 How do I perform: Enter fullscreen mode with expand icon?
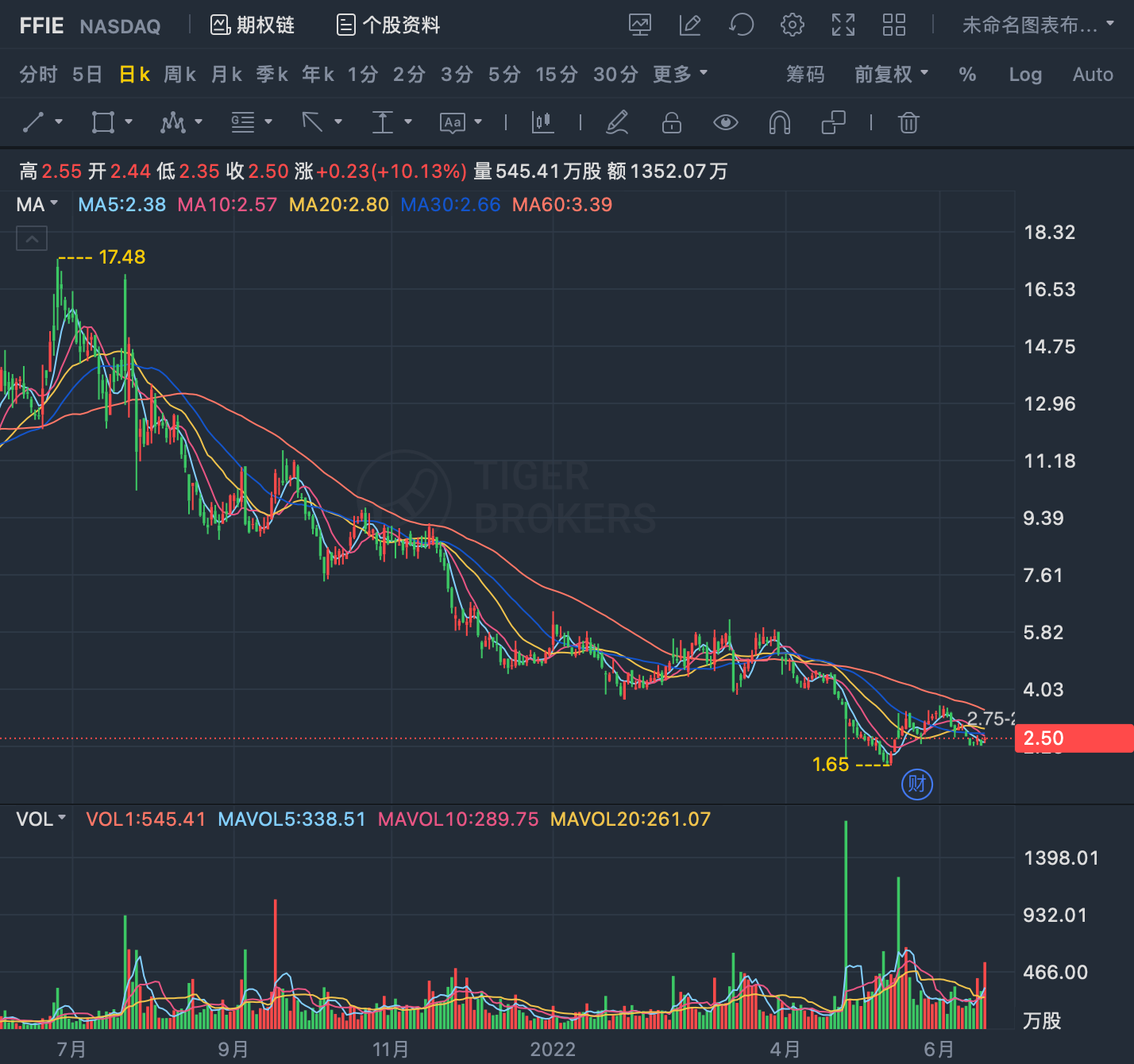click(843, 25)
